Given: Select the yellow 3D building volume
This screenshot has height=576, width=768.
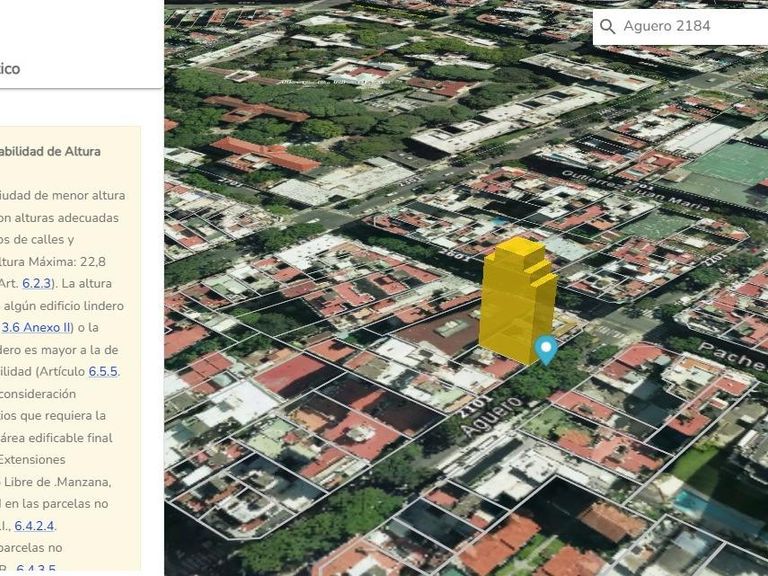Looking at the screenshot, I should click(516, 300).
